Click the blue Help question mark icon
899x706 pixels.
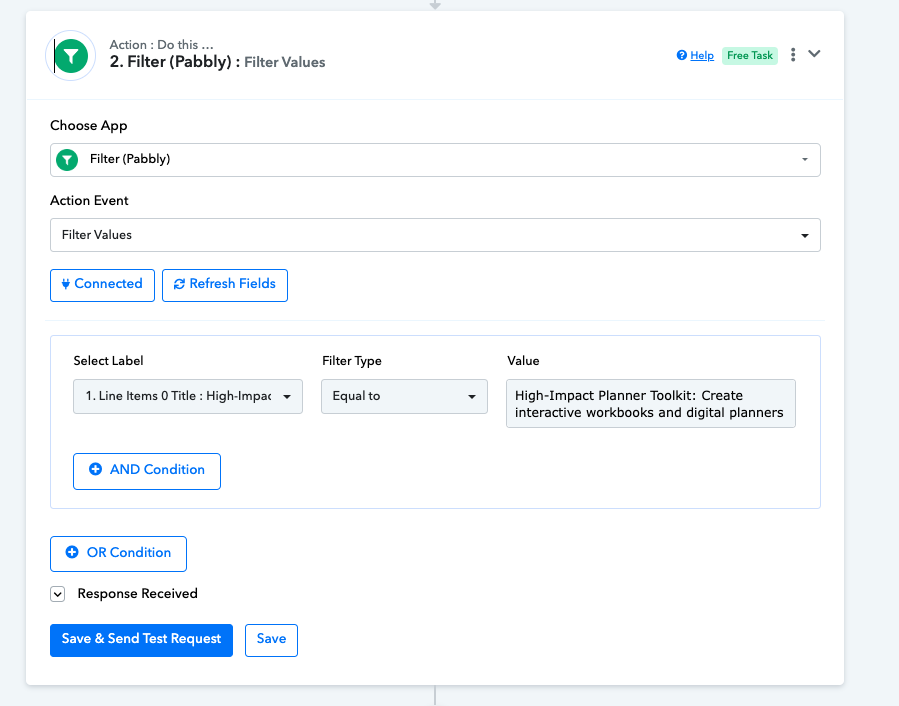[x=681, y=55]
